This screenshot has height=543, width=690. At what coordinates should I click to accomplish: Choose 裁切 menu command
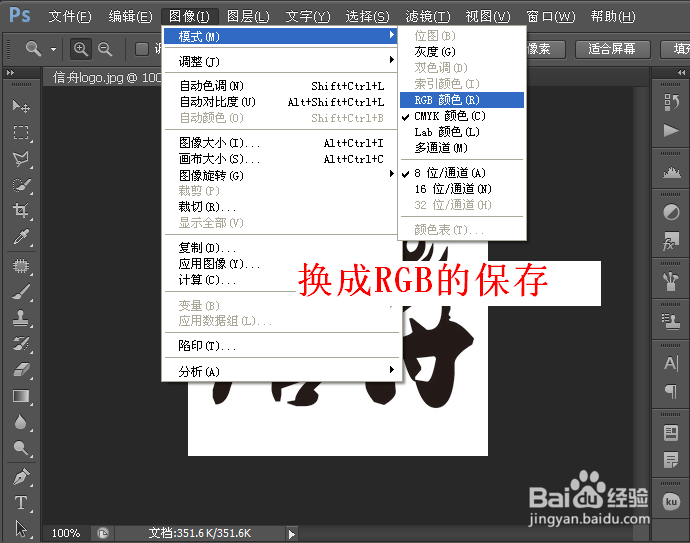tap(281, 207)
